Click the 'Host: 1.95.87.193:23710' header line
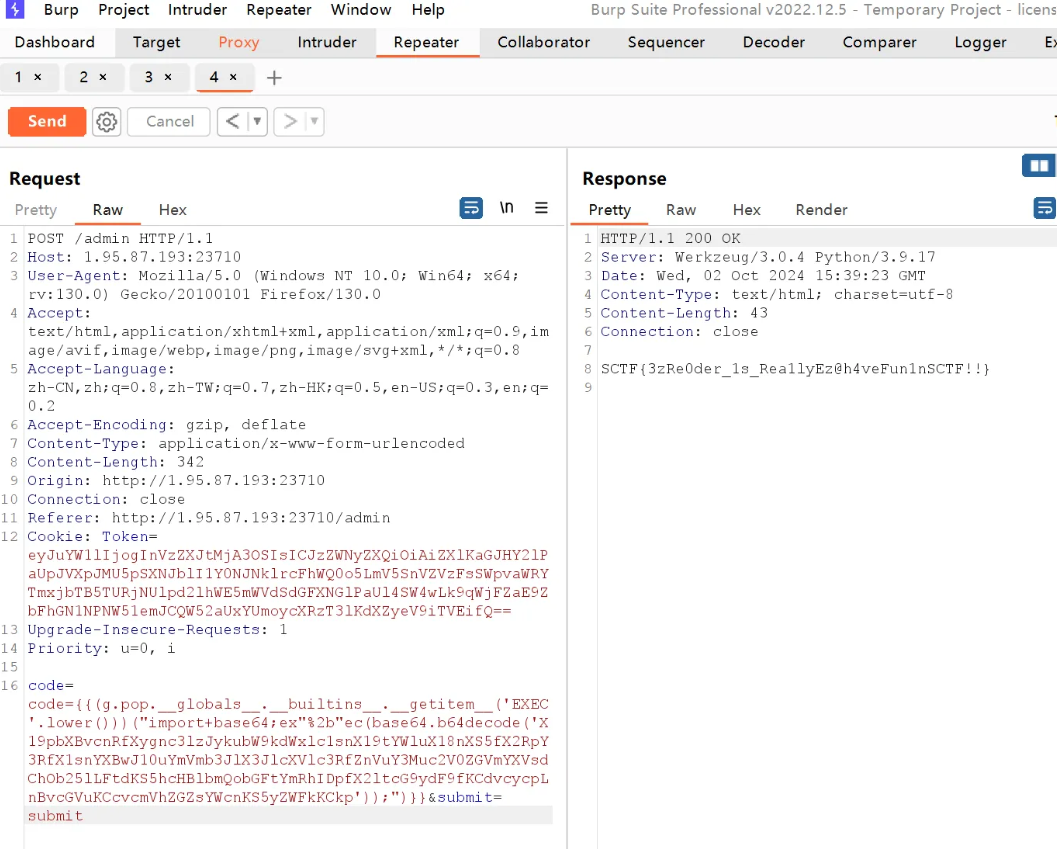The height and width of the screenshot is (849, 1057). pyautogui.click(x=134, y=257)
